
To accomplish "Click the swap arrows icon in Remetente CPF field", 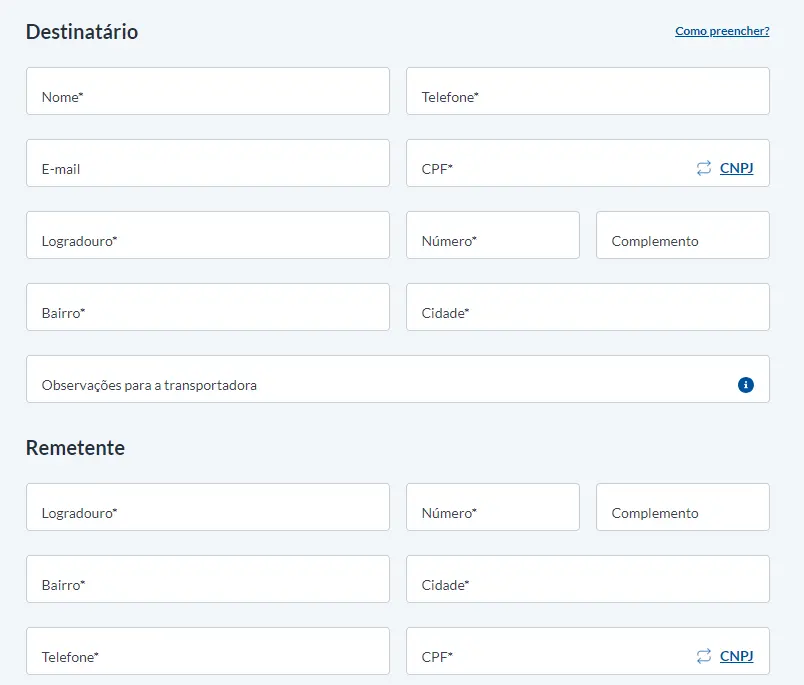I will (704, 656).
